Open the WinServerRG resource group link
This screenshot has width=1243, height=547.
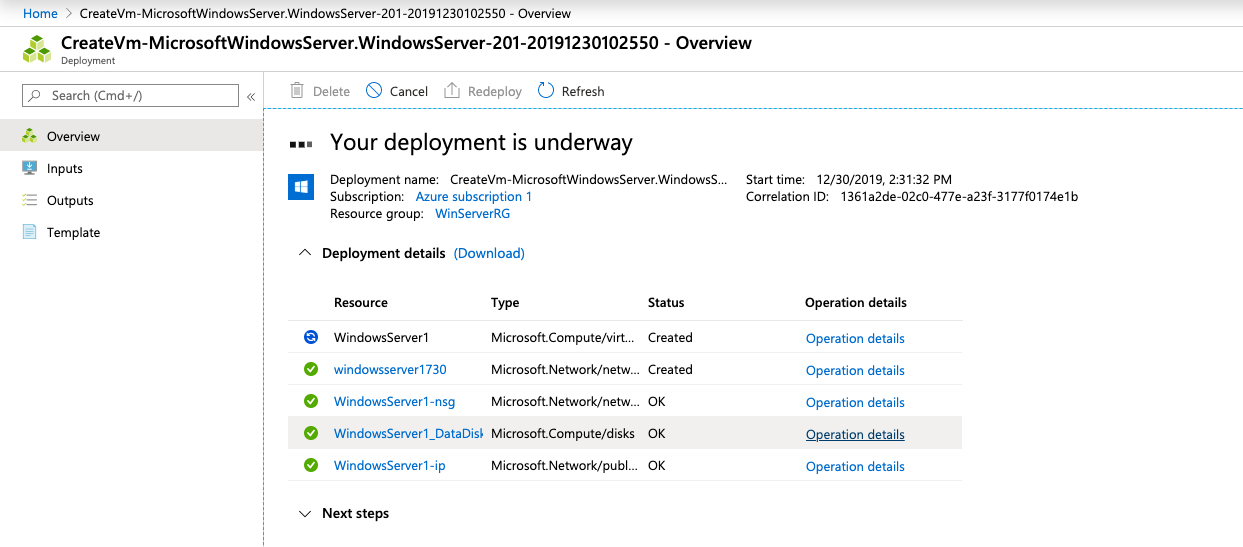[x=472, y=214]
